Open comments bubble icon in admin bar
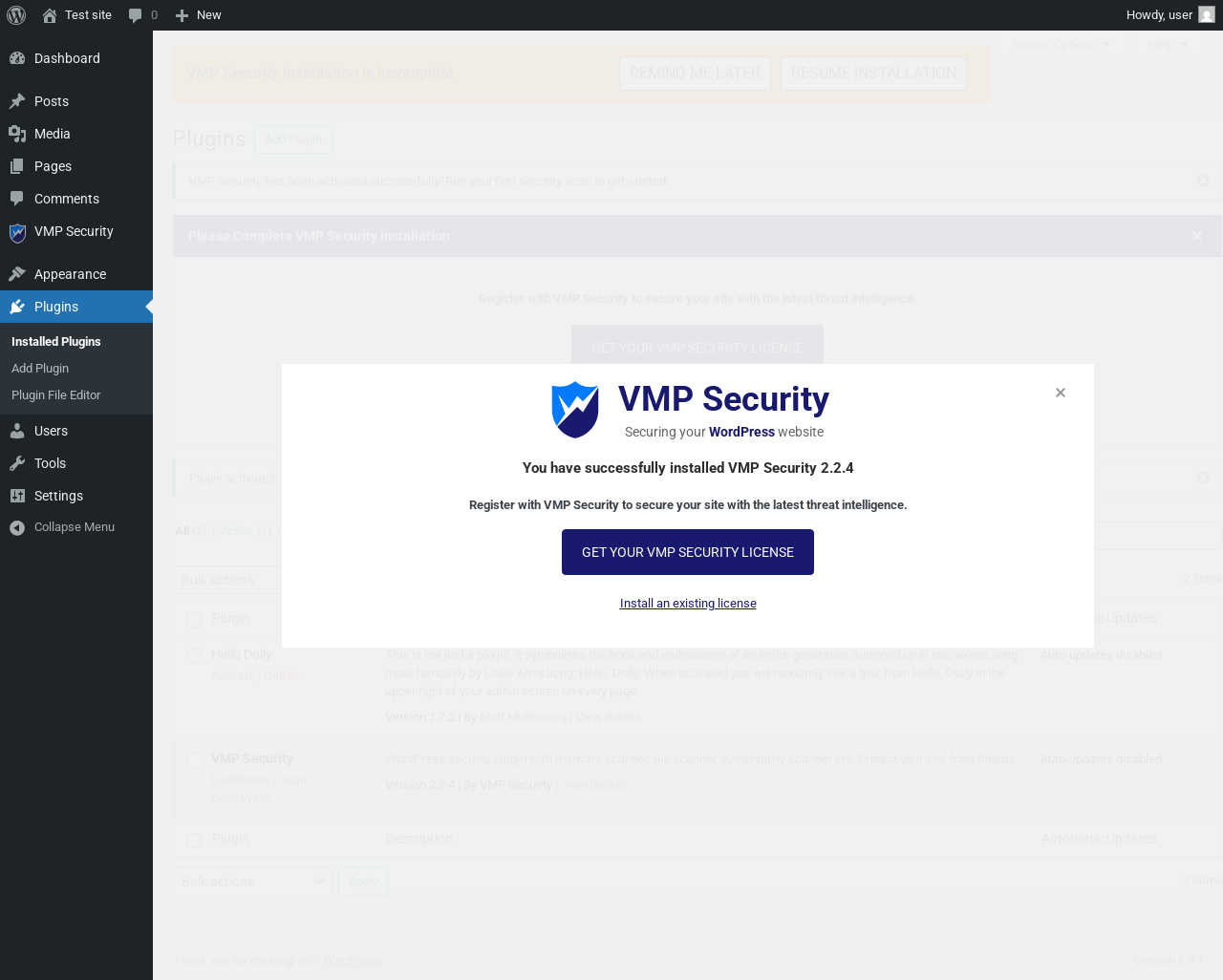 [136, 15]
